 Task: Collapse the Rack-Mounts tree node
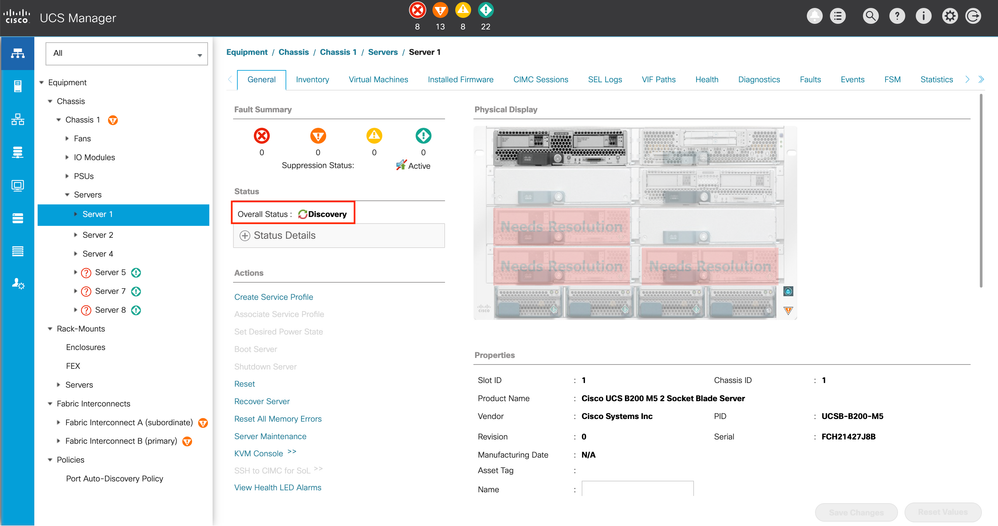[50, 329]
